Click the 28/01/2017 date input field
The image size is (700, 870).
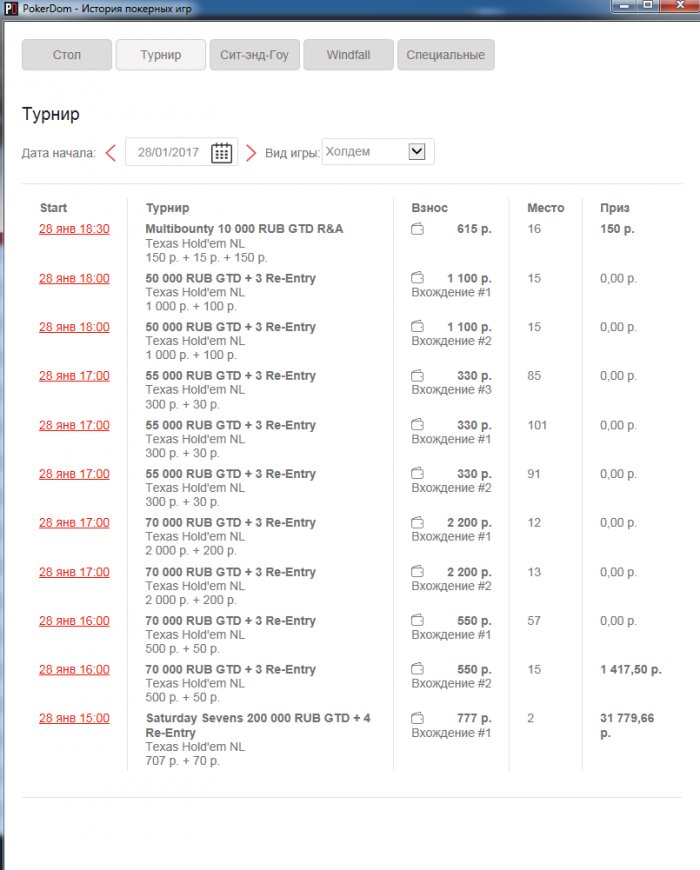tap(168, 153)
